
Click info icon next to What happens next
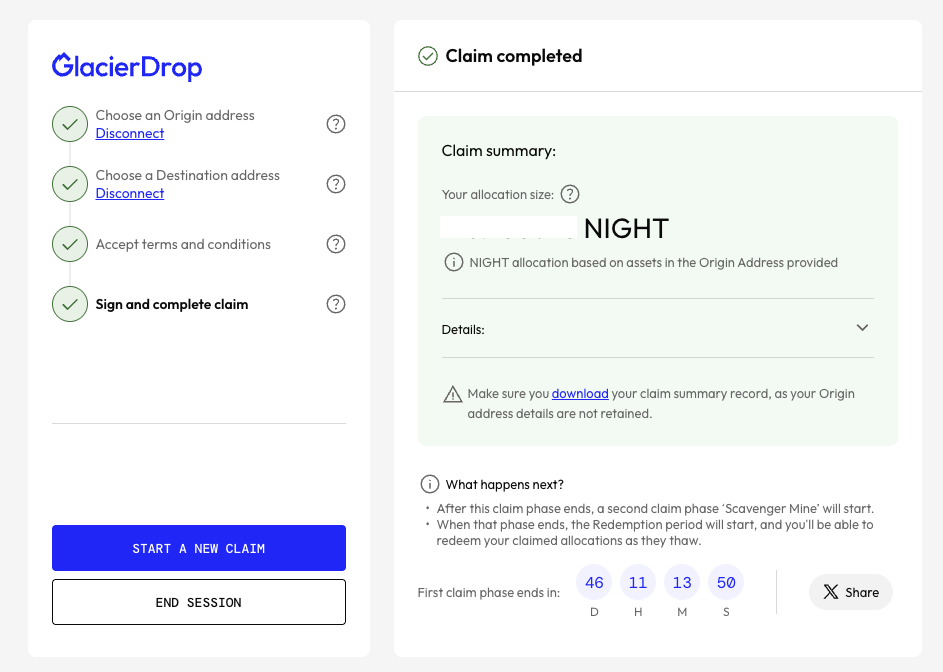point(430,484)
